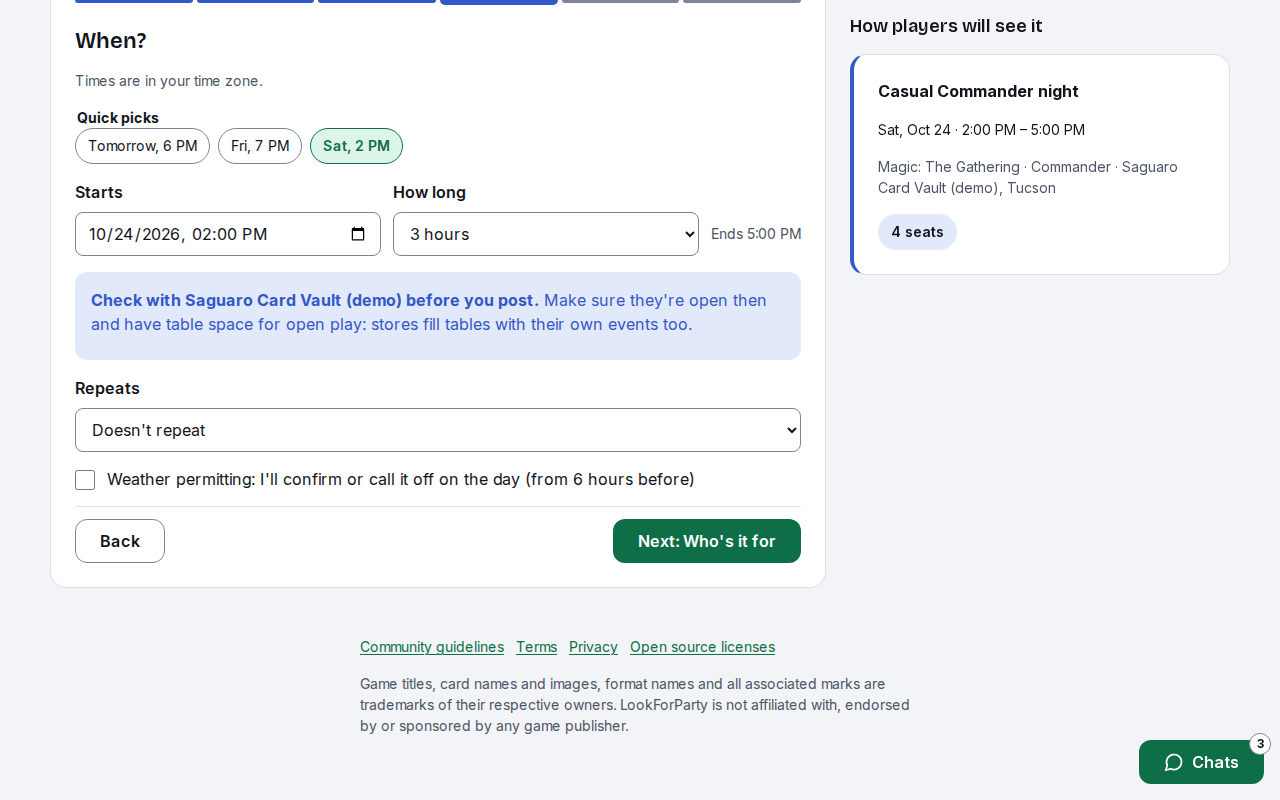1280x800 pixels.
Task: Visit the Privacy link
Action: [593, 647]
